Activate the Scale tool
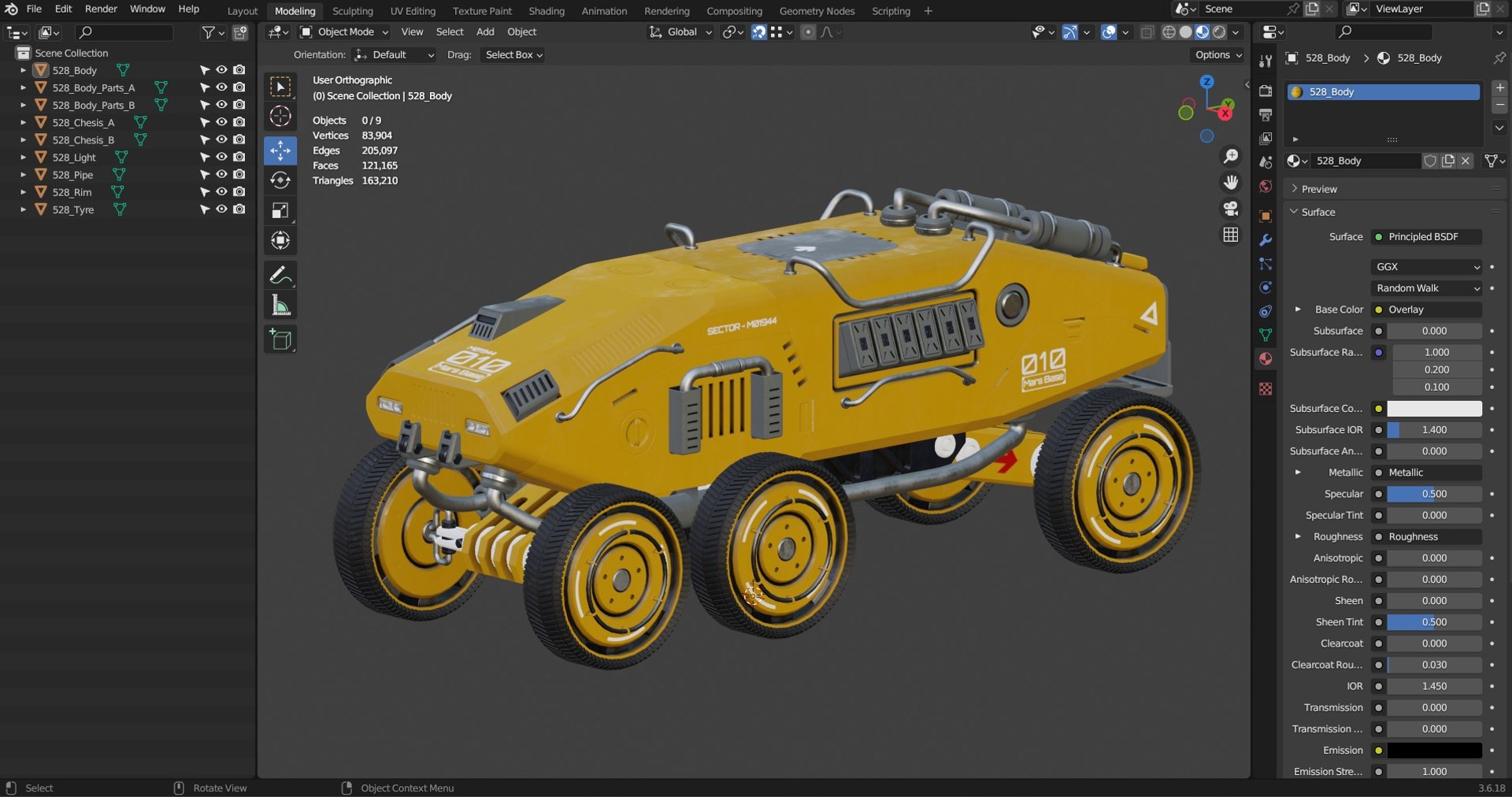The image size is (1512, 797). click(280, 210)
